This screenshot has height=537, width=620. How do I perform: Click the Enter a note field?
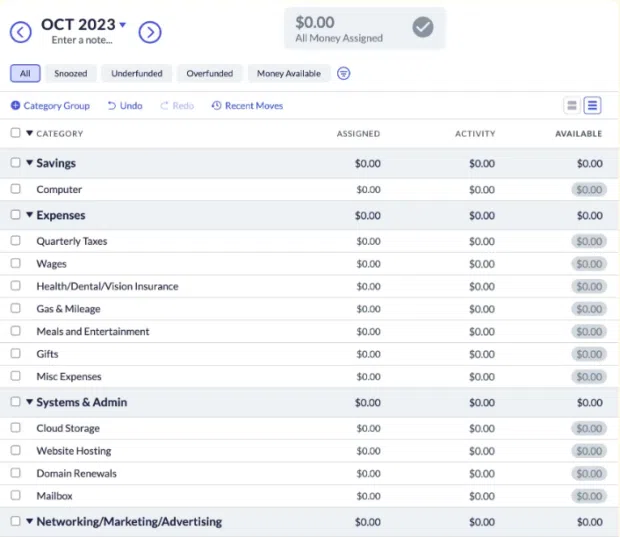[82, 41]
